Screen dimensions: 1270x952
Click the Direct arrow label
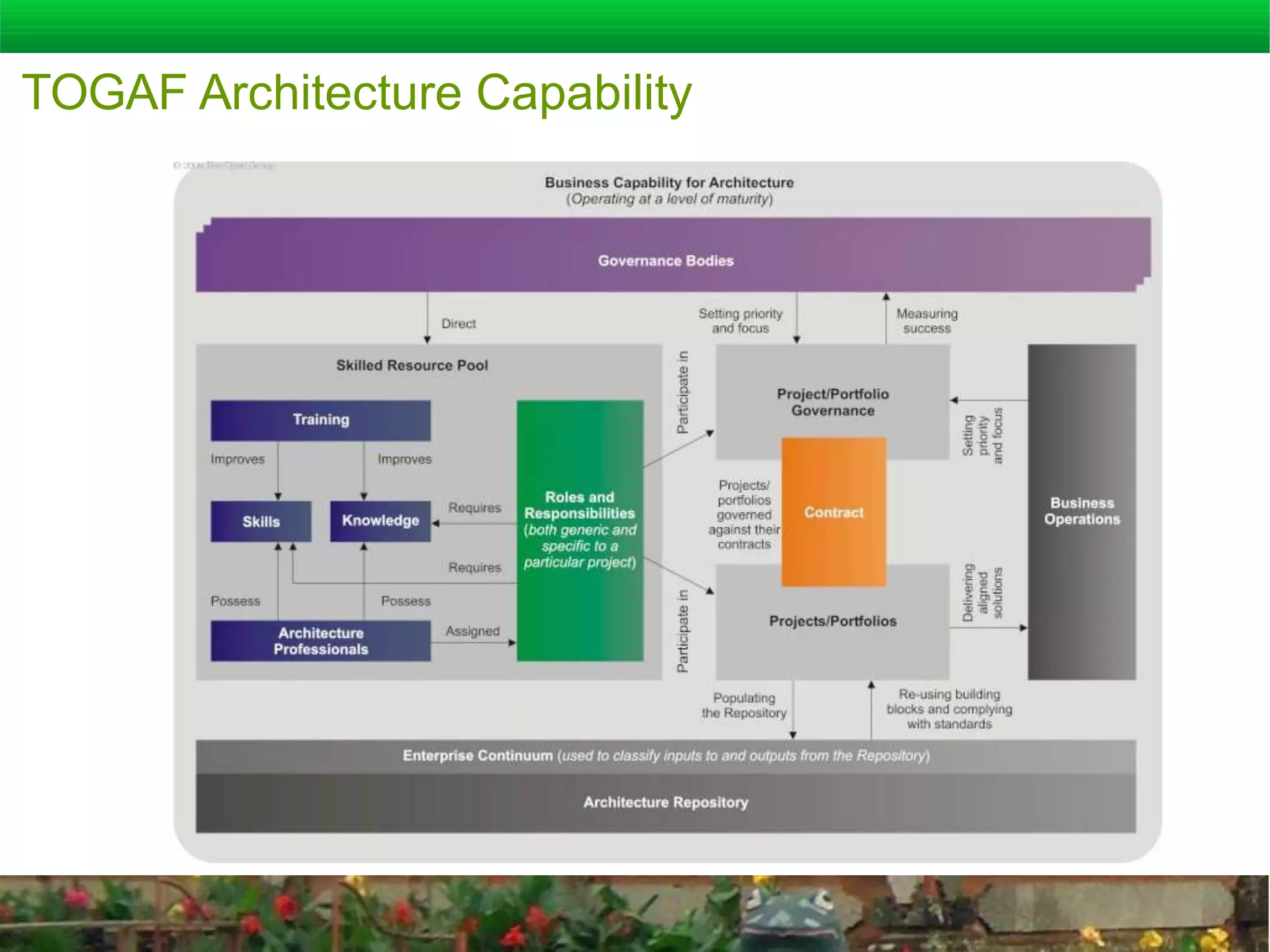[458, 324]
